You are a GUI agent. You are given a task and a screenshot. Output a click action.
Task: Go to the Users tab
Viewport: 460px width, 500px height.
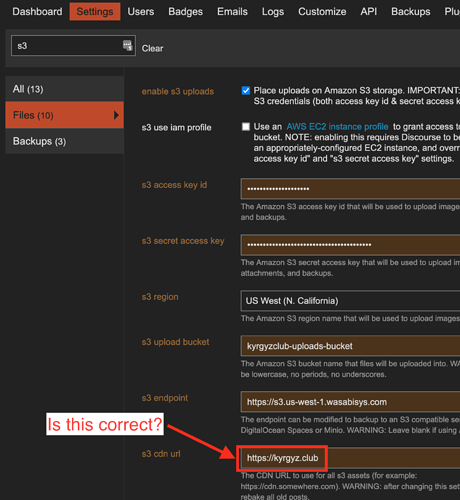tap(141, 12)
